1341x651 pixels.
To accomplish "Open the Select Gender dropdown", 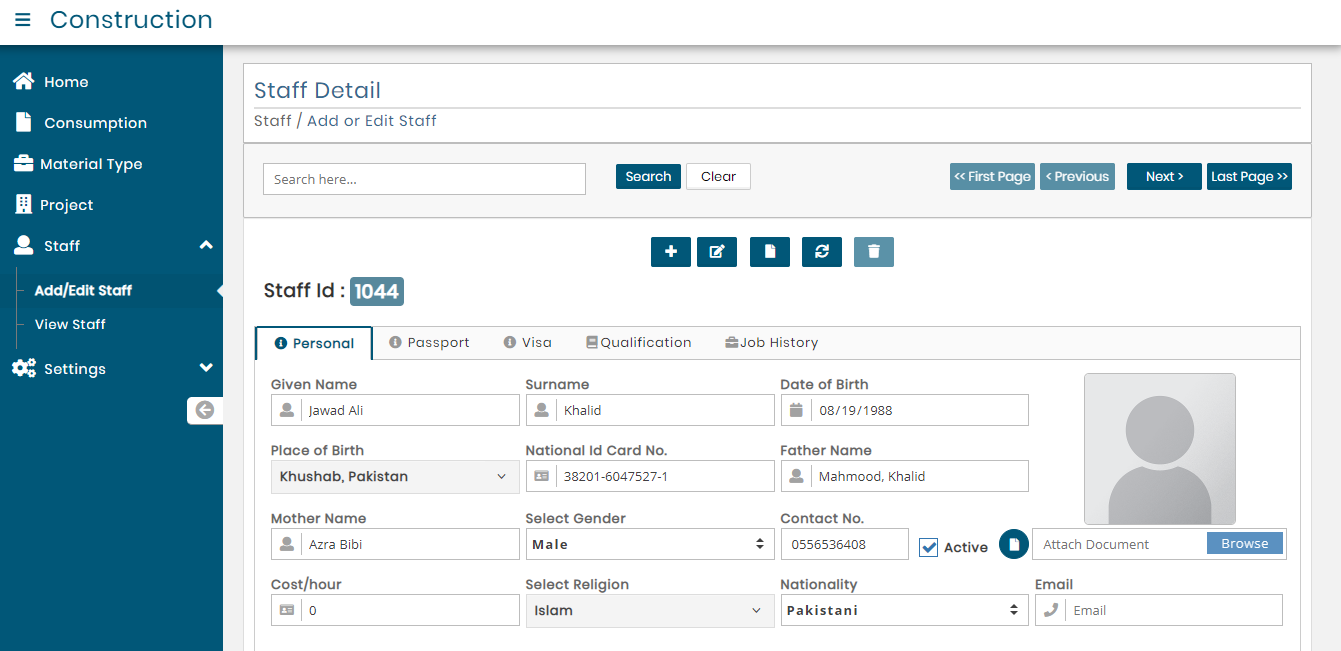I will [x=650, y=545].
